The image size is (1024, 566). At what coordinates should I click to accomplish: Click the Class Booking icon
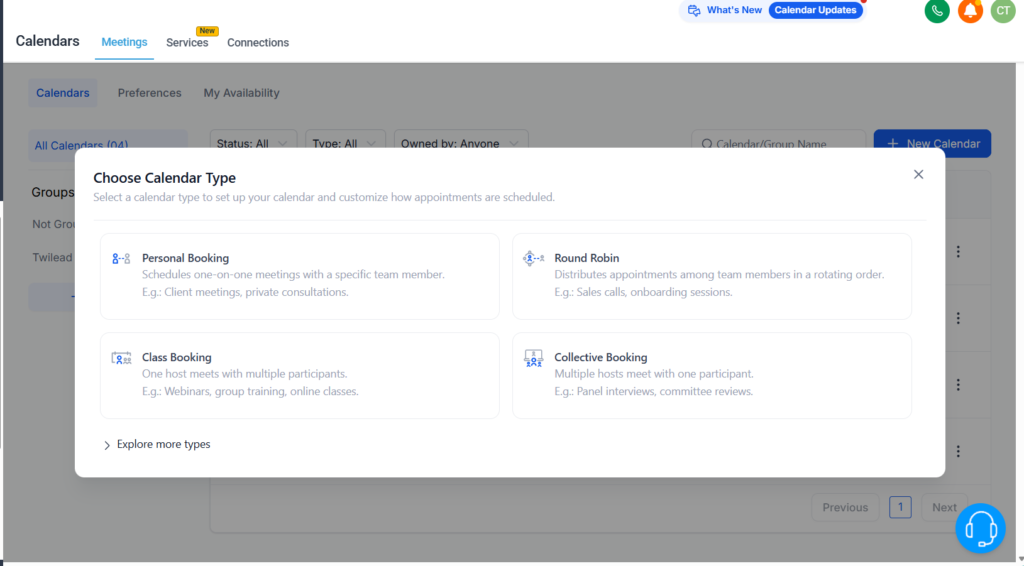(x=121, y=358)
